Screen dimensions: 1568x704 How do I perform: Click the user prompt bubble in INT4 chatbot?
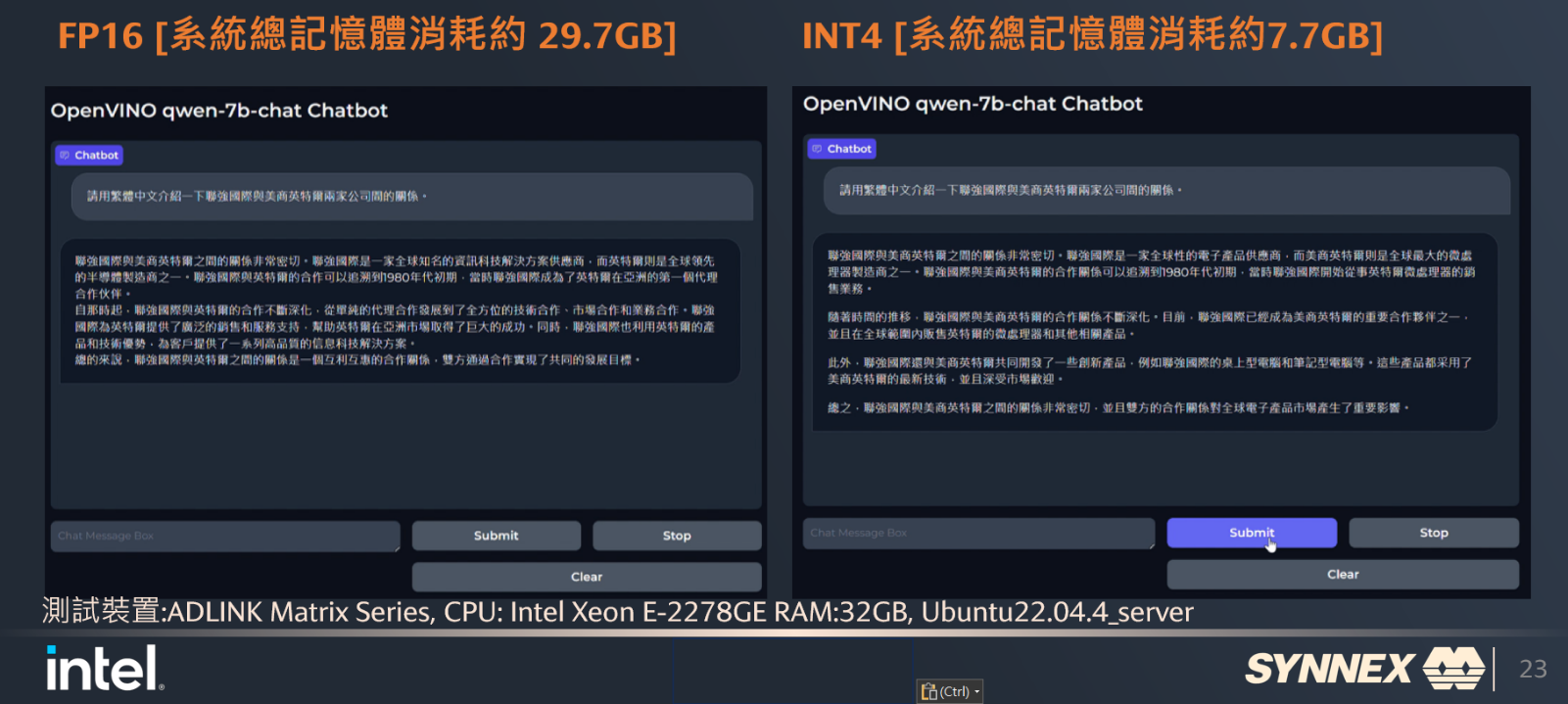point(1166,190)
